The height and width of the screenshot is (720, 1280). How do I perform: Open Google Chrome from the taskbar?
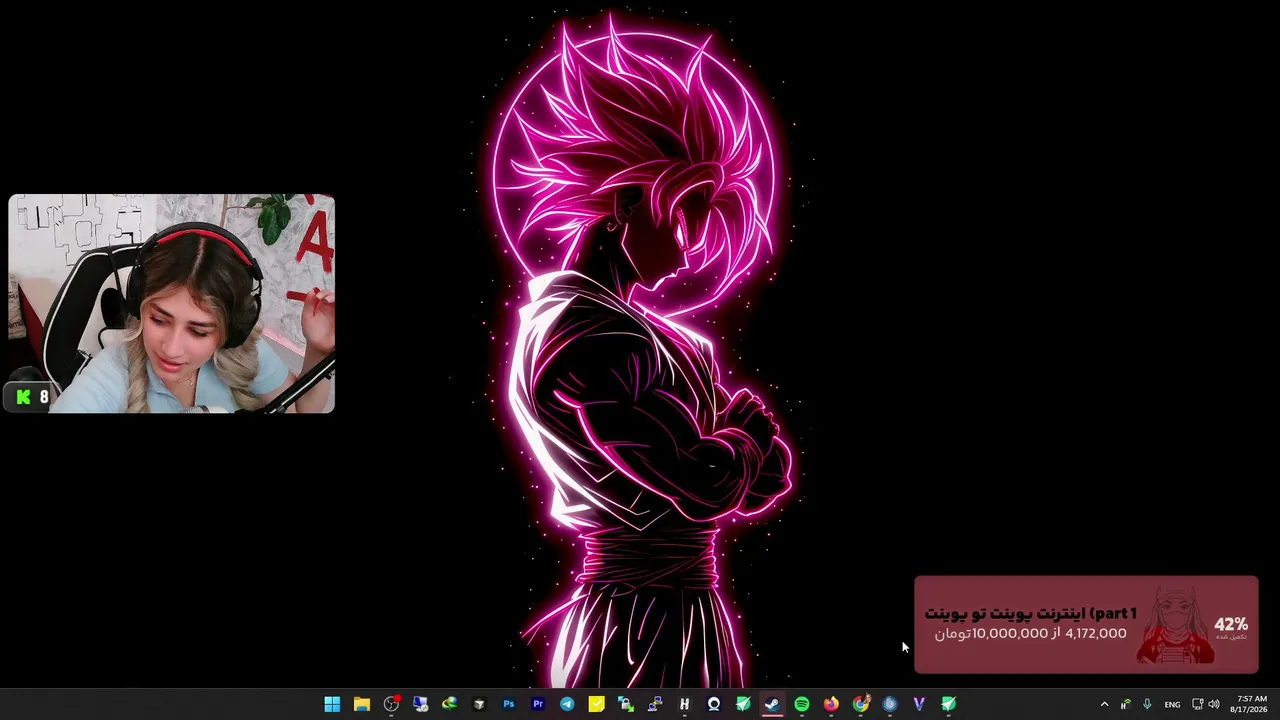[861, 704]
